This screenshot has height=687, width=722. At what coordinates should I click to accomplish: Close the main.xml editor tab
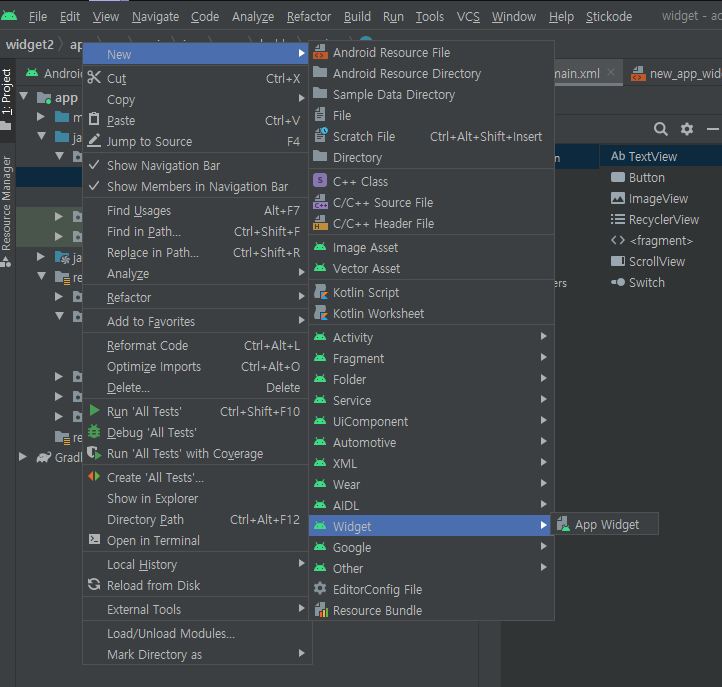click(x=611, y=72)
